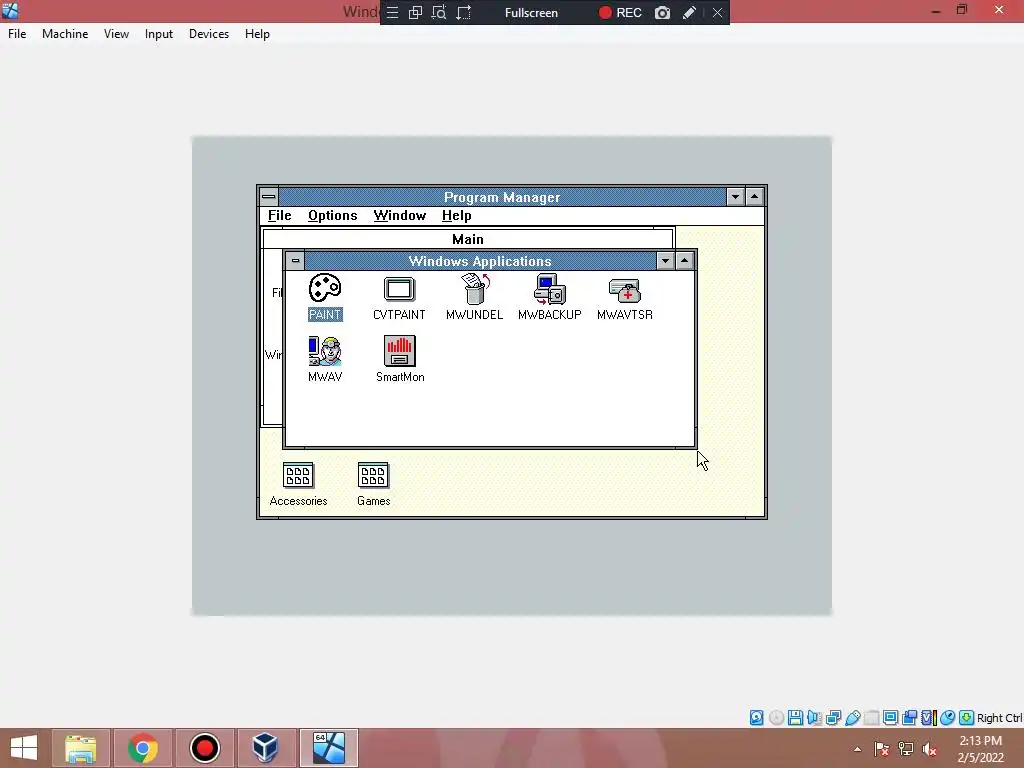The height and width of the screenshot is (768, 1024).
Task: Open File Explorer from the taskbar
Action: [x=80, y=748]
